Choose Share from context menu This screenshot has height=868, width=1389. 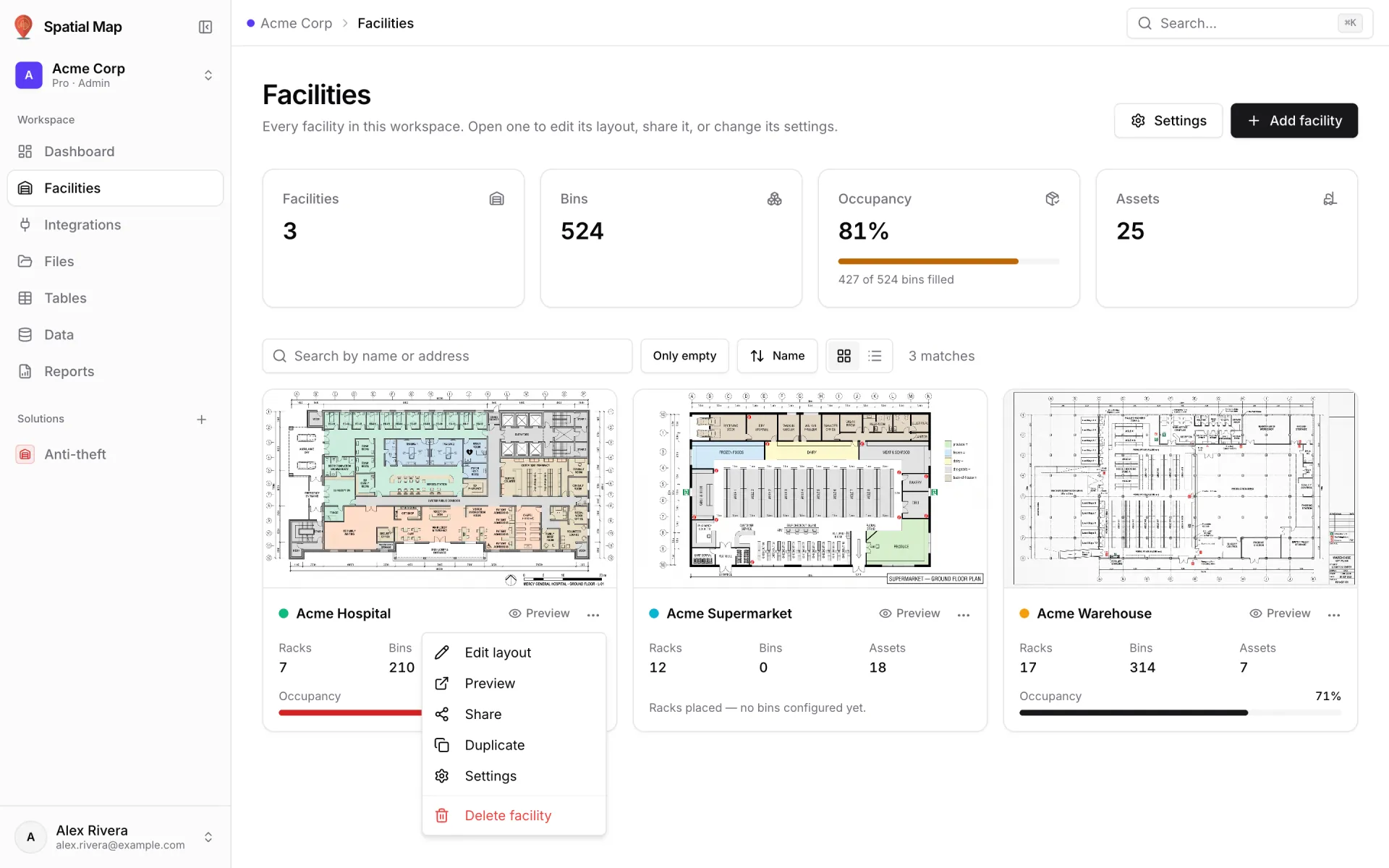514,715
